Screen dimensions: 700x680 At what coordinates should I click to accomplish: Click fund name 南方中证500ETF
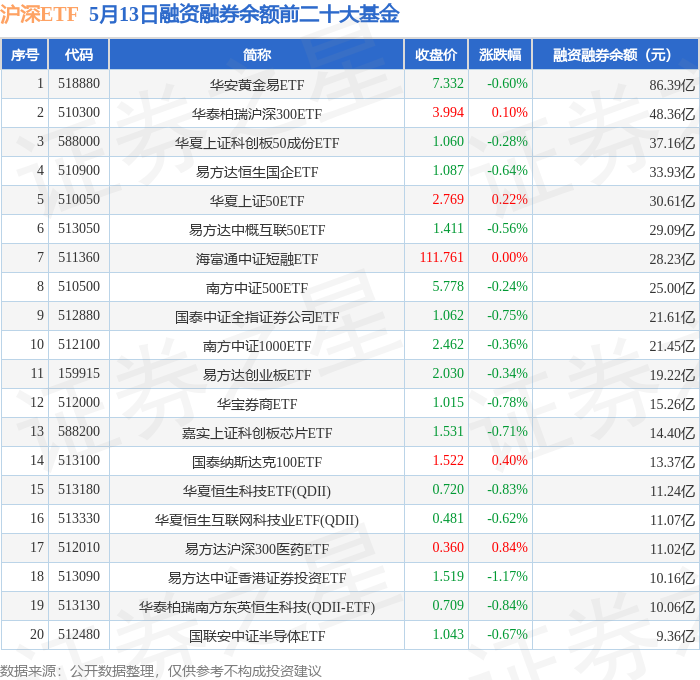pos(257,288)
